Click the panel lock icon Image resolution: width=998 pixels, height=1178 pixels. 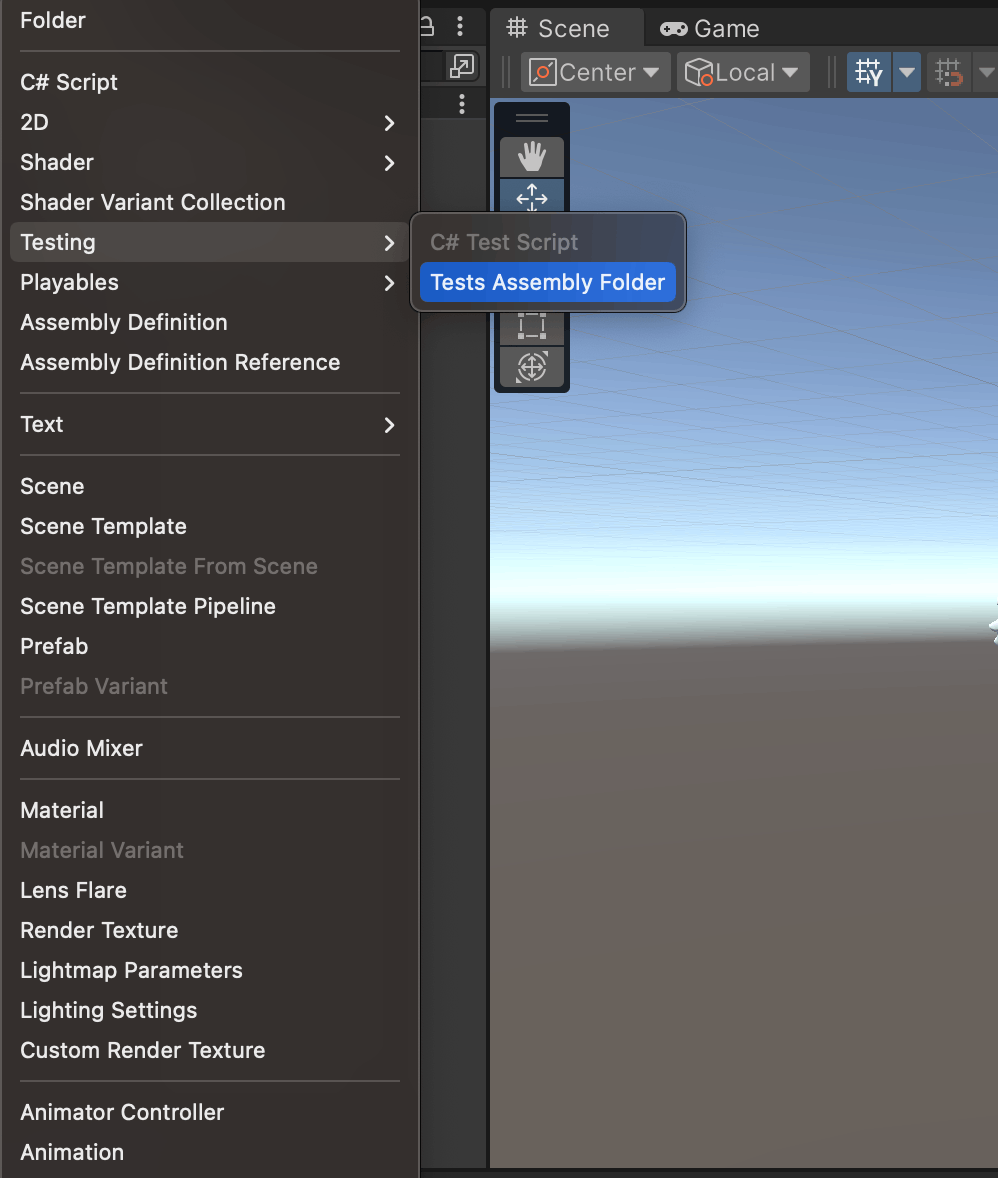click(427, 27)
